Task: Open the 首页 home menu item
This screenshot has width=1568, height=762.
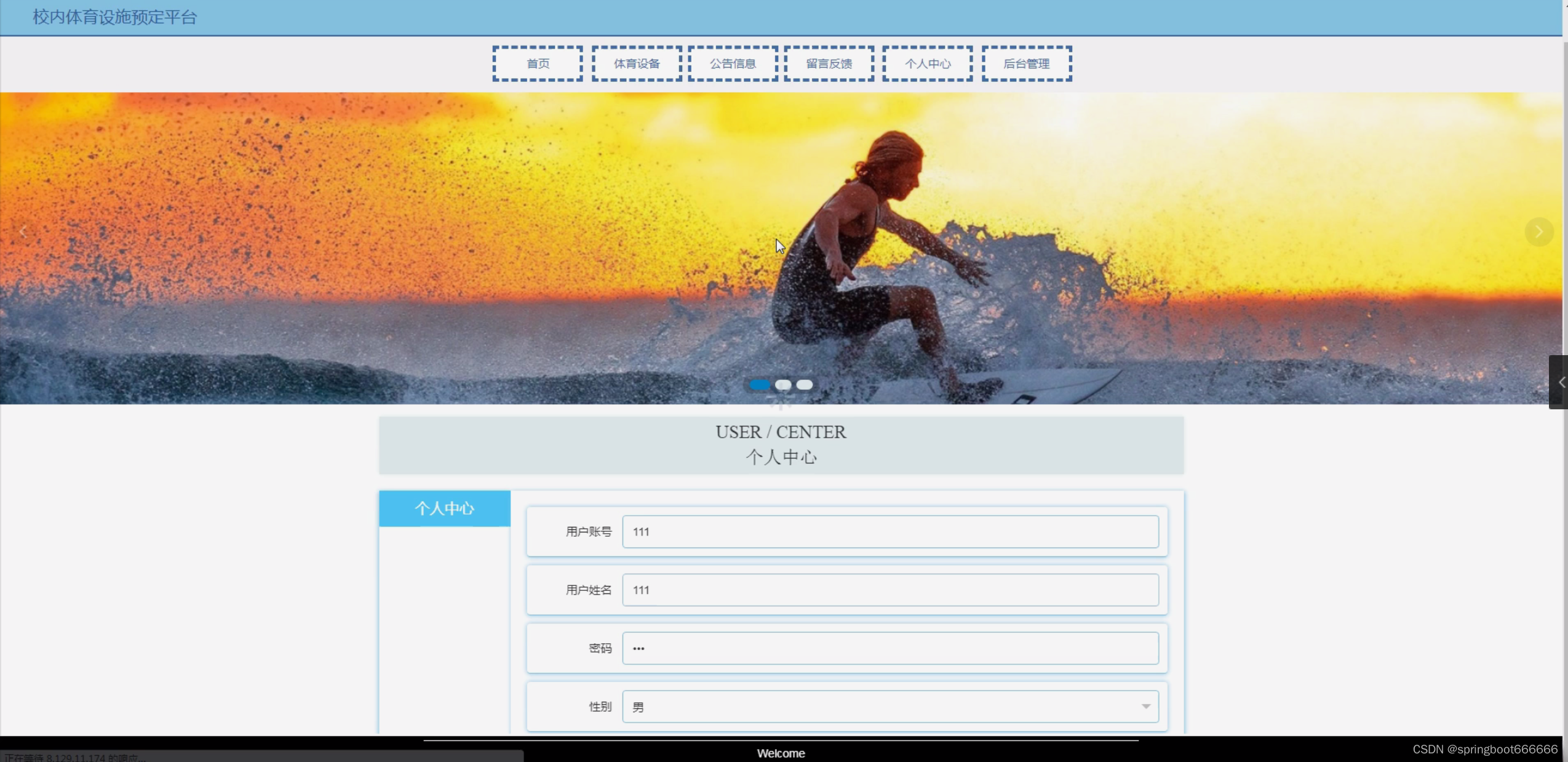Action: pos(538,63)
